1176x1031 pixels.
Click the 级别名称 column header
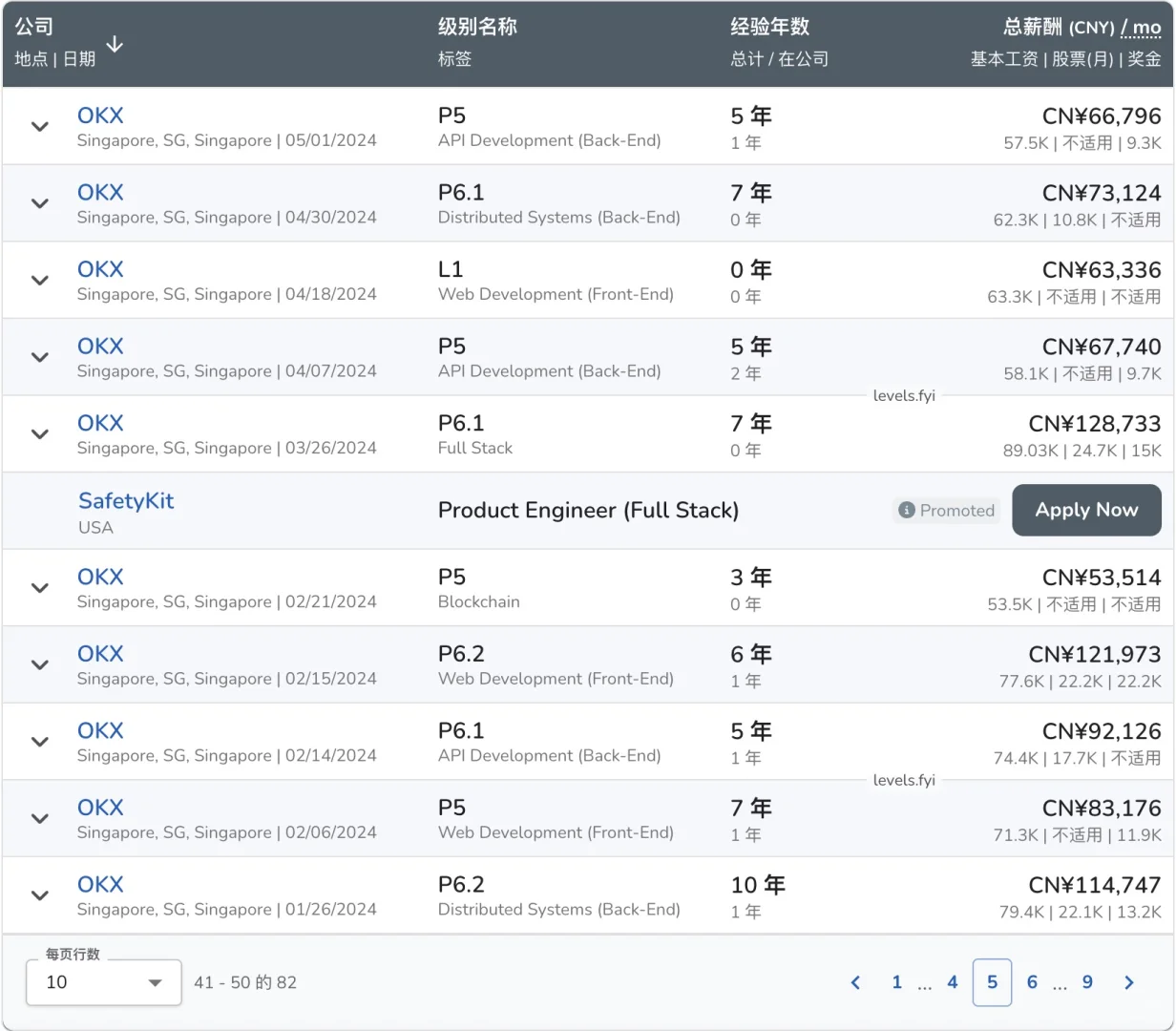point(477,27)
